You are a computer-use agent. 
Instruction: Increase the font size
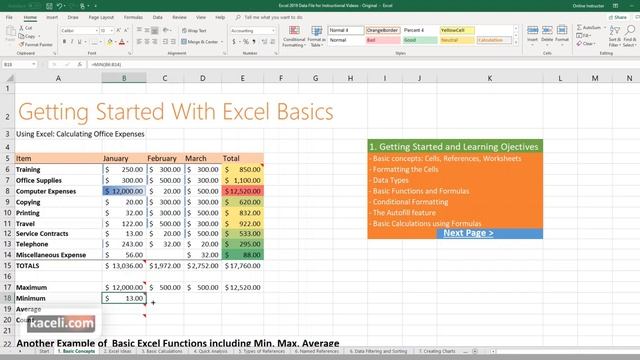(x=118, y=31)
